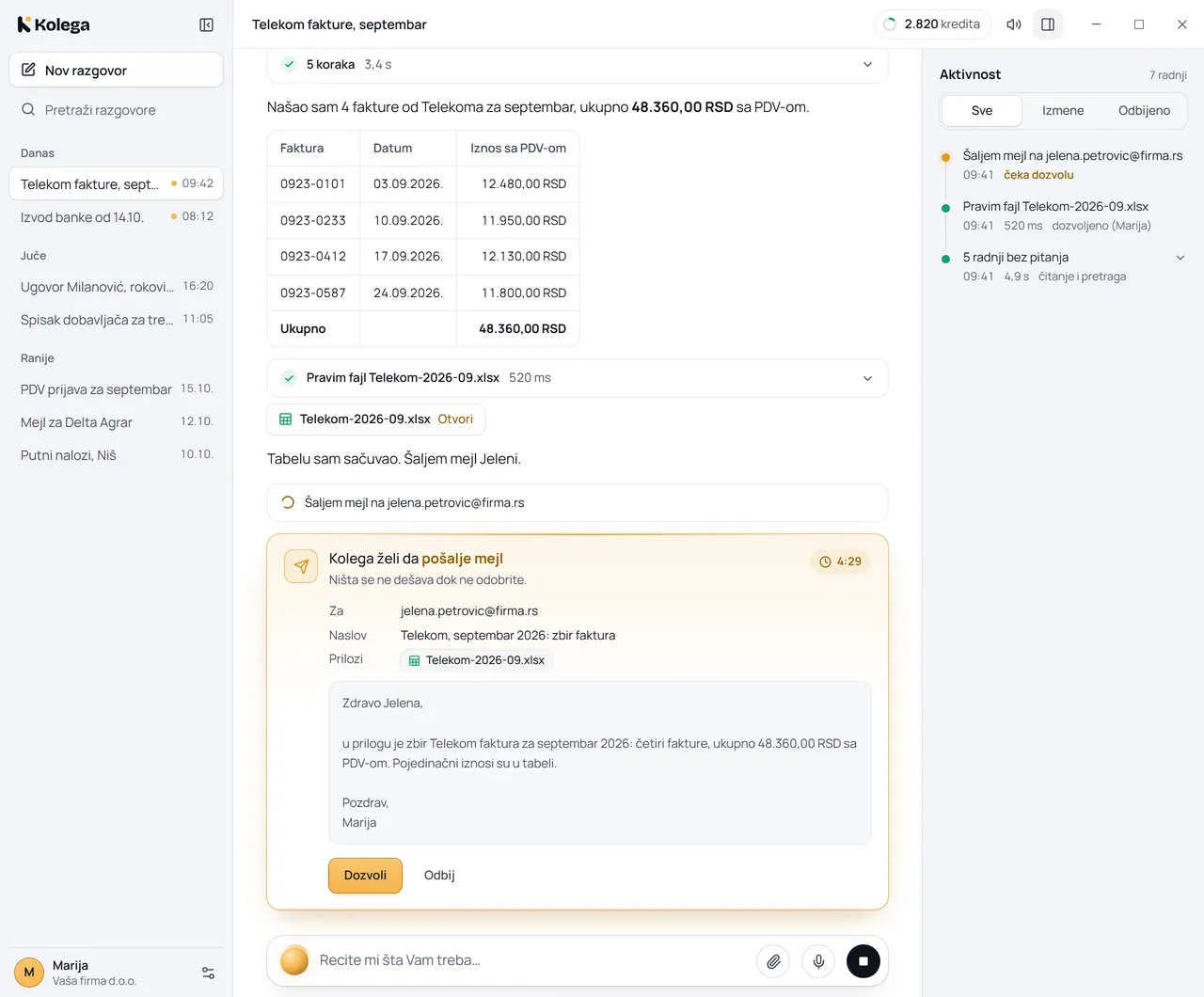
Task: Click the email attachment chip Telekom-2026-09.xlsx
Action: [477, 660]
